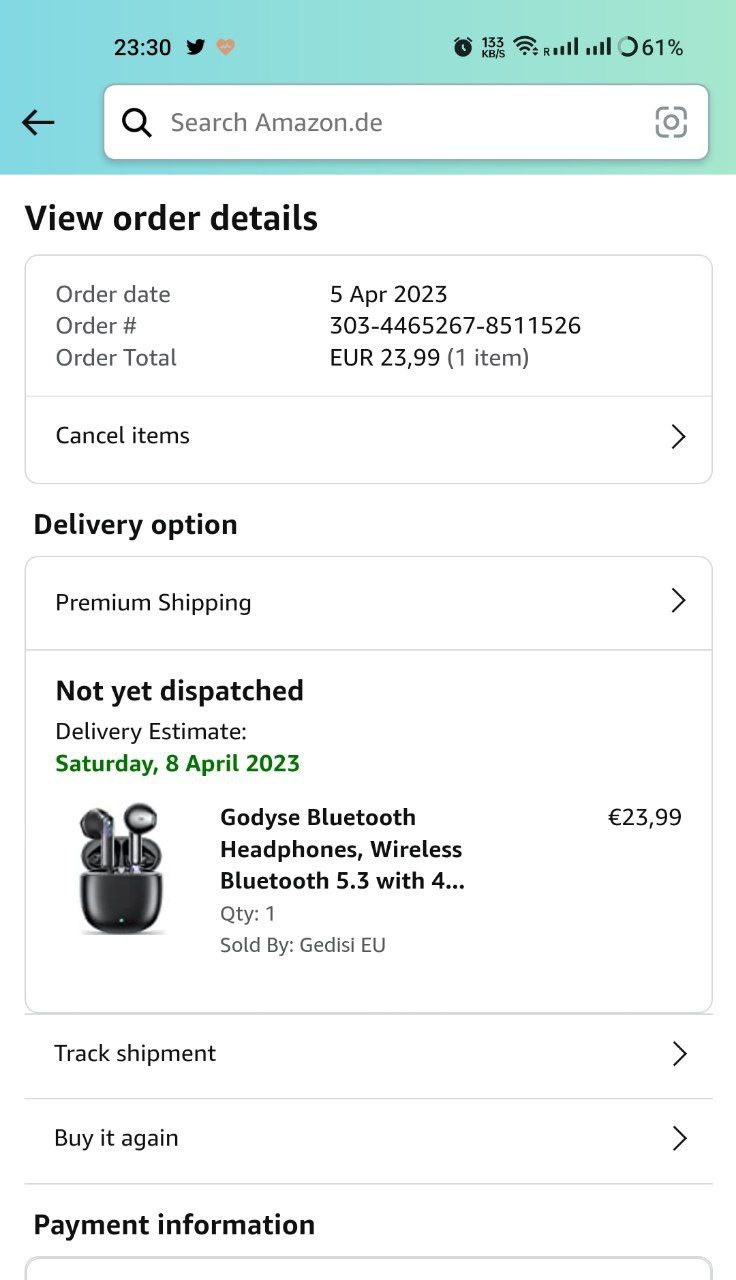Open the Track shipment chevron
This screenshot has width=736, height=1280.
click(x=679, y=1054)
